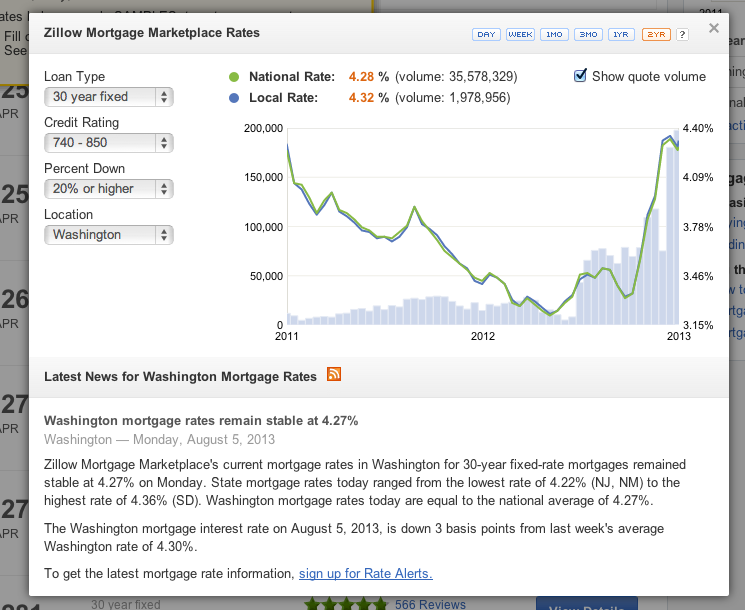Viewport: 745px width, 610px height.
Task: Click the 200,000 left axis label
Action: point(263,128)
